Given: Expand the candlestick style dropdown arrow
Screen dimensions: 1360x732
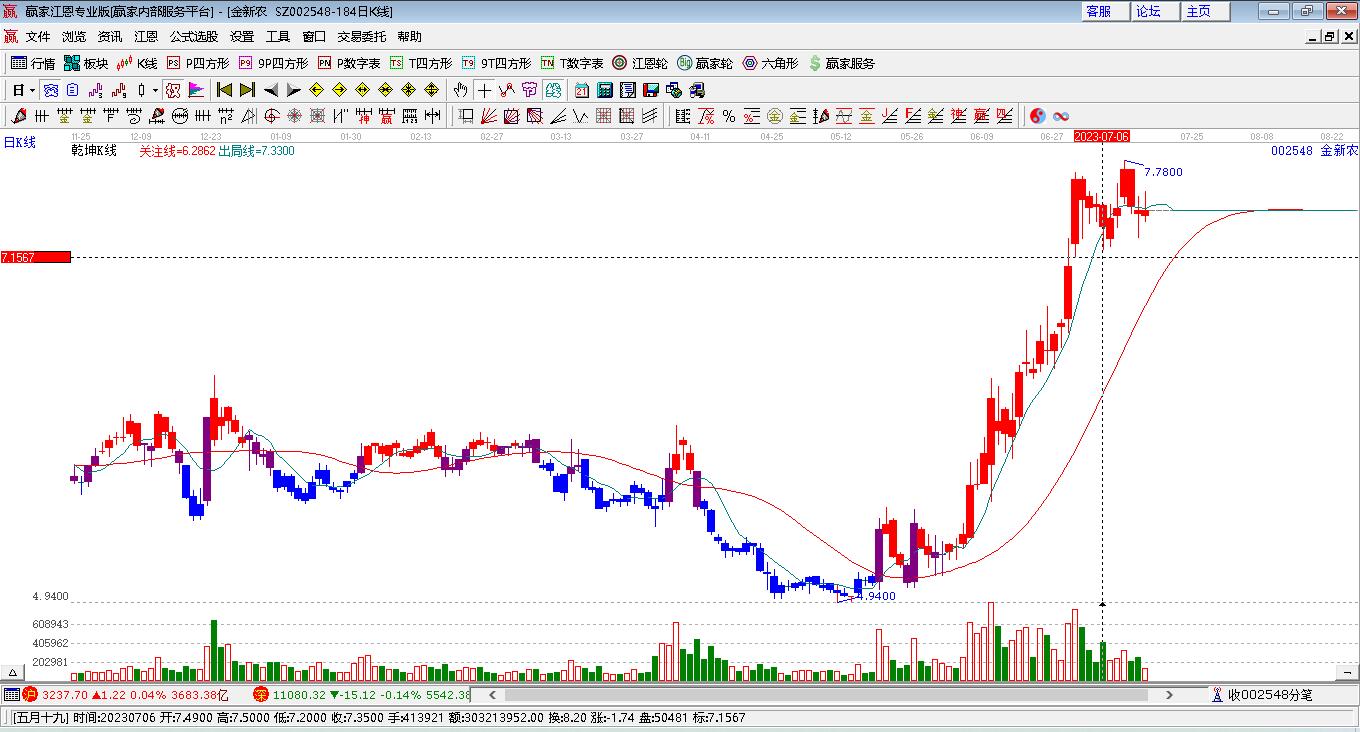Looking at the screenshot, I should click(155, 90).
